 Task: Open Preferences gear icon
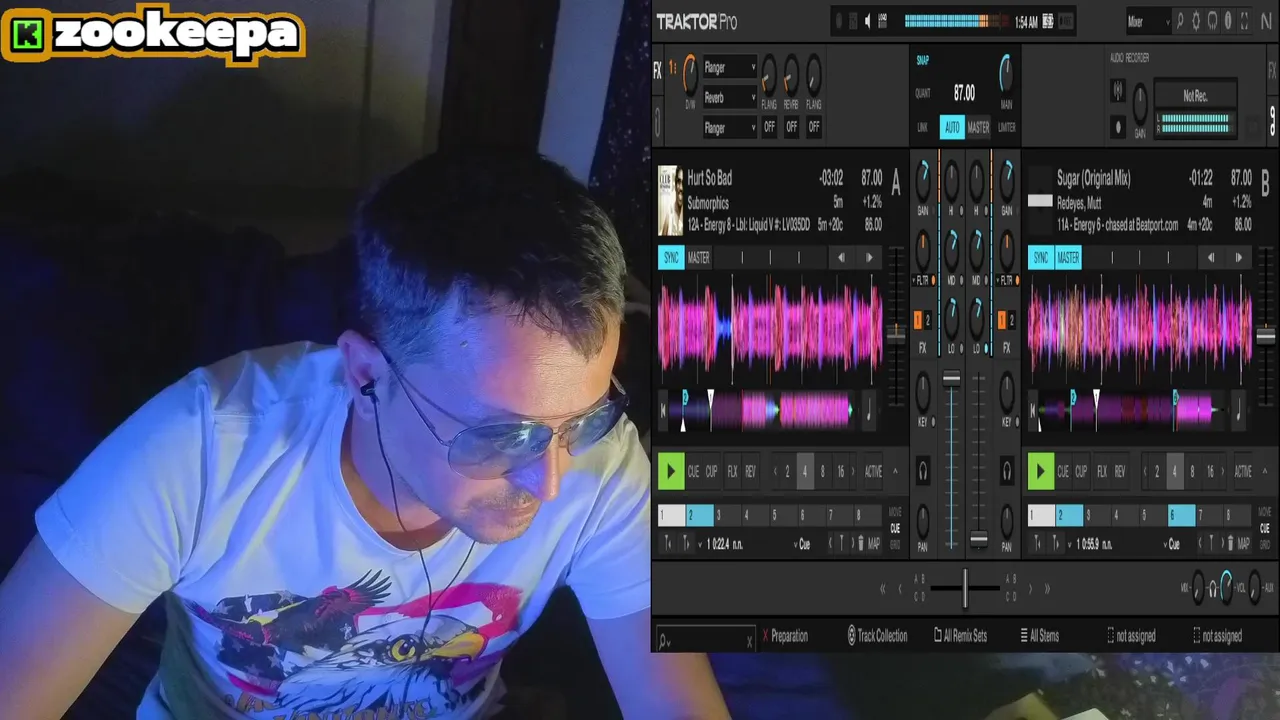point(1195,20)
